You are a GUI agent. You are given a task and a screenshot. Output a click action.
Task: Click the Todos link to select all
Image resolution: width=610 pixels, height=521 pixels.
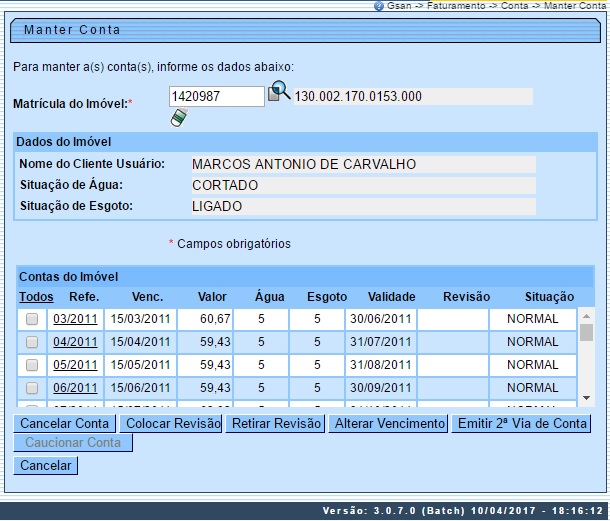click(x=36, y=297)
